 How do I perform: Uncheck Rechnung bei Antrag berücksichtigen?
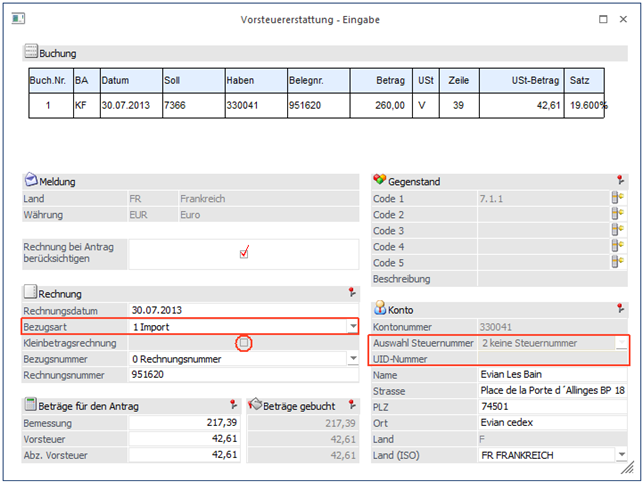(244, 253)
